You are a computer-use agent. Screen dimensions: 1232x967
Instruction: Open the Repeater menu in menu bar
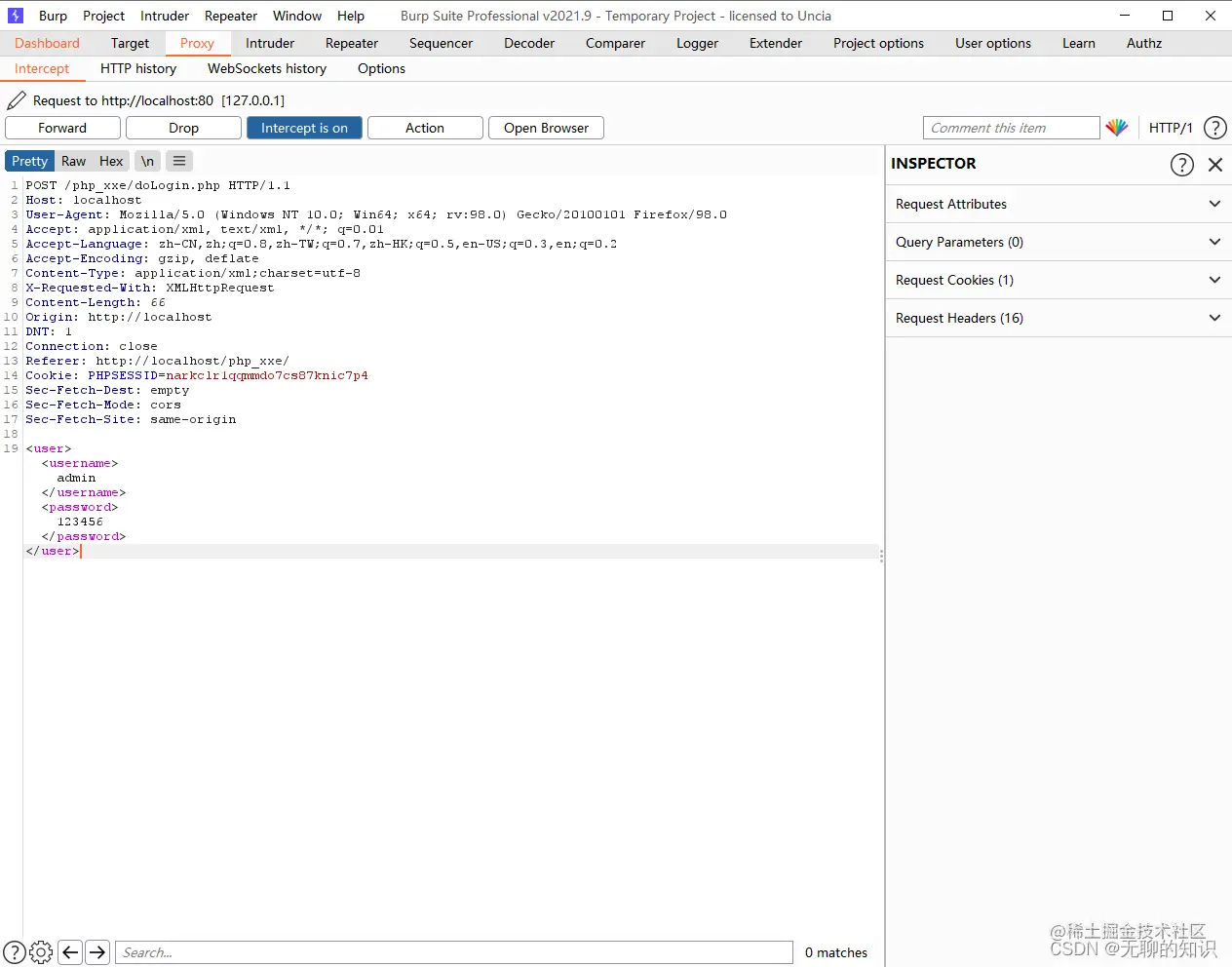click(231, 16)
